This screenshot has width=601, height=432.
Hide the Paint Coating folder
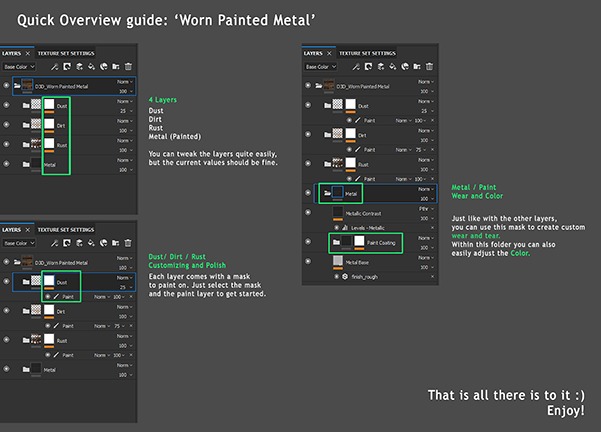pyautogui.click(x=308, y=241)
